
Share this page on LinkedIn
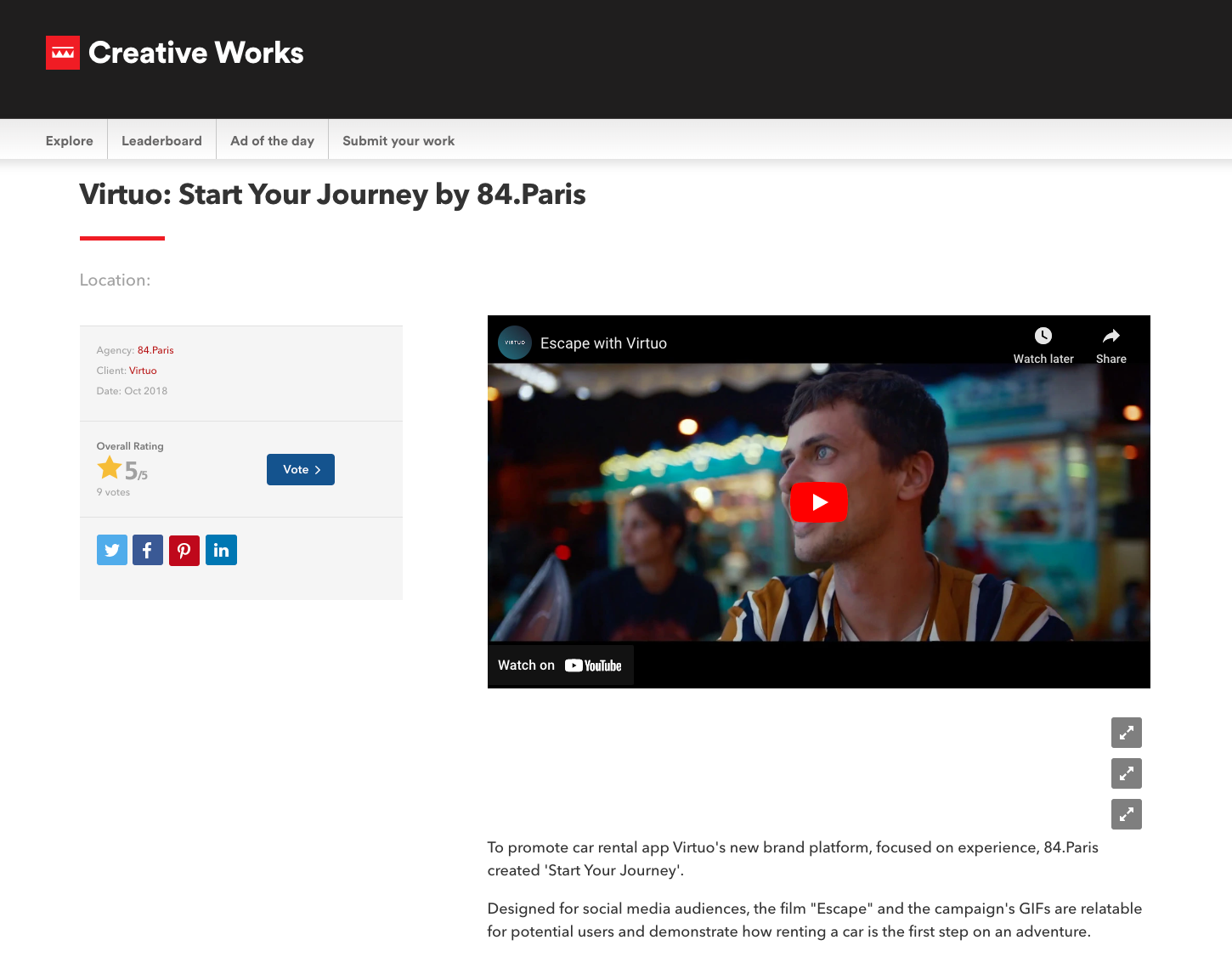tap(221, 550)
